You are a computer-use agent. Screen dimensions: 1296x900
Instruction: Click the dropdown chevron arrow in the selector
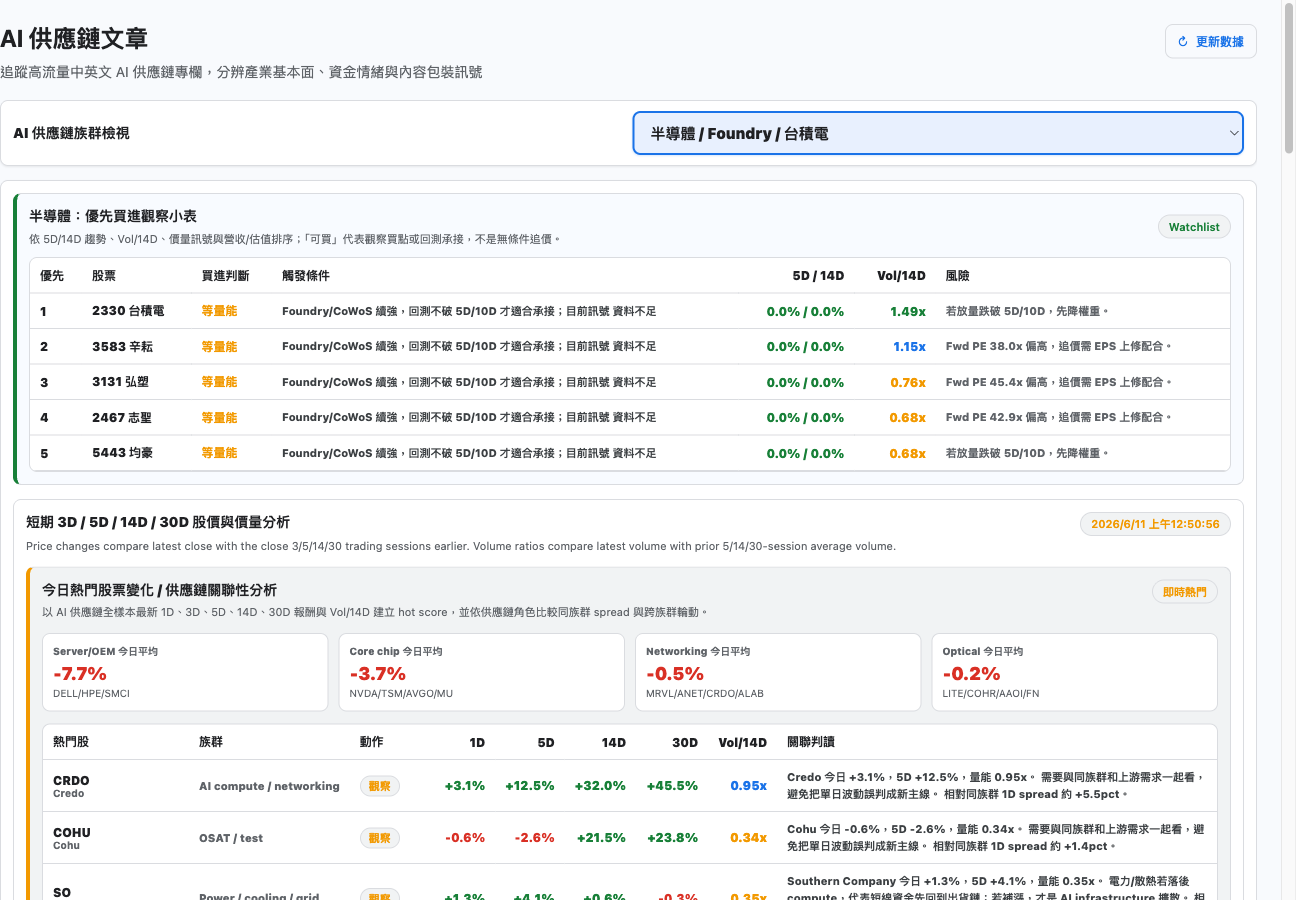pyautogui.click(x=1234, y=133)
